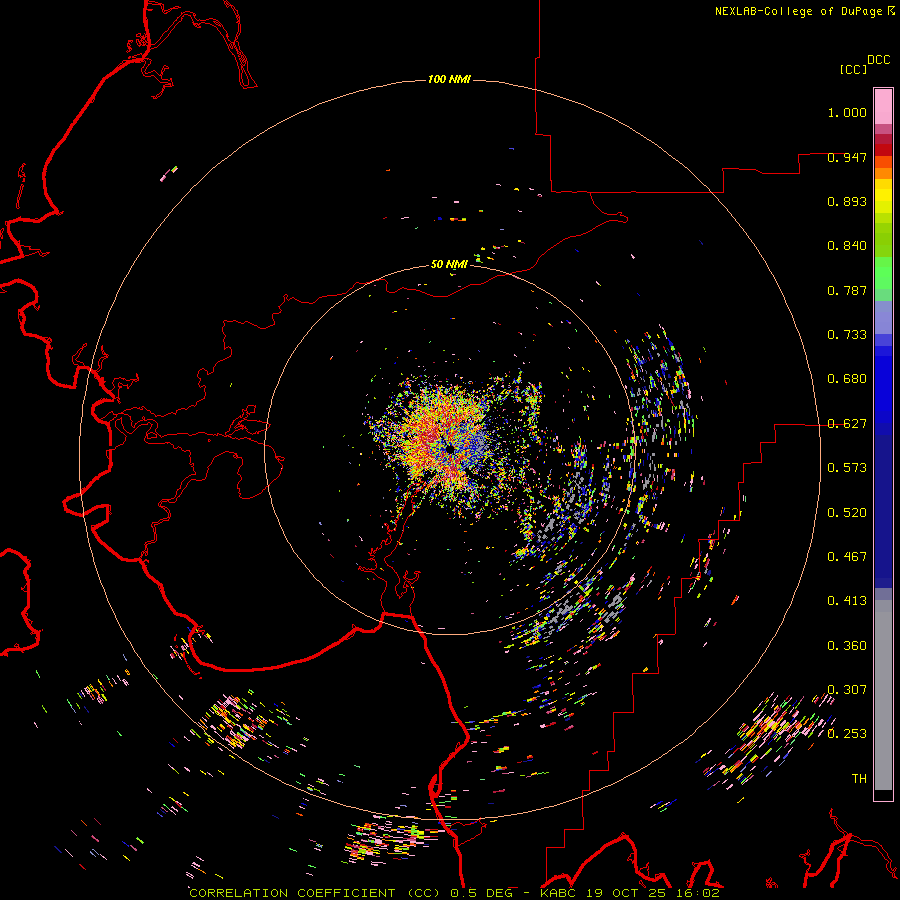
Task: Pick the bright green color bar segment
Action: point(883,273)
